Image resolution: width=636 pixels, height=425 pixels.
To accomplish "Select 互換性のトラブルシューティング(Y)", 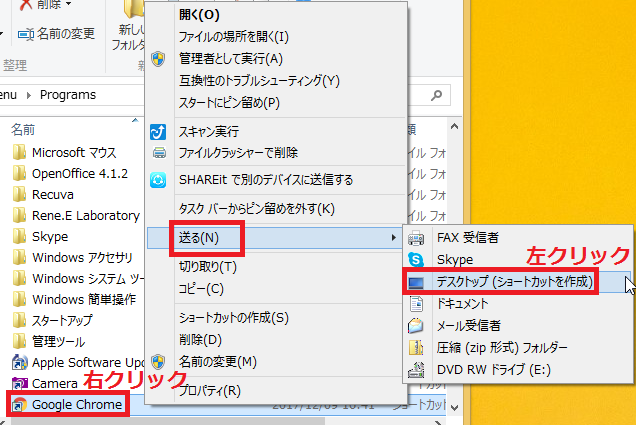I will (x=276, y=81).
